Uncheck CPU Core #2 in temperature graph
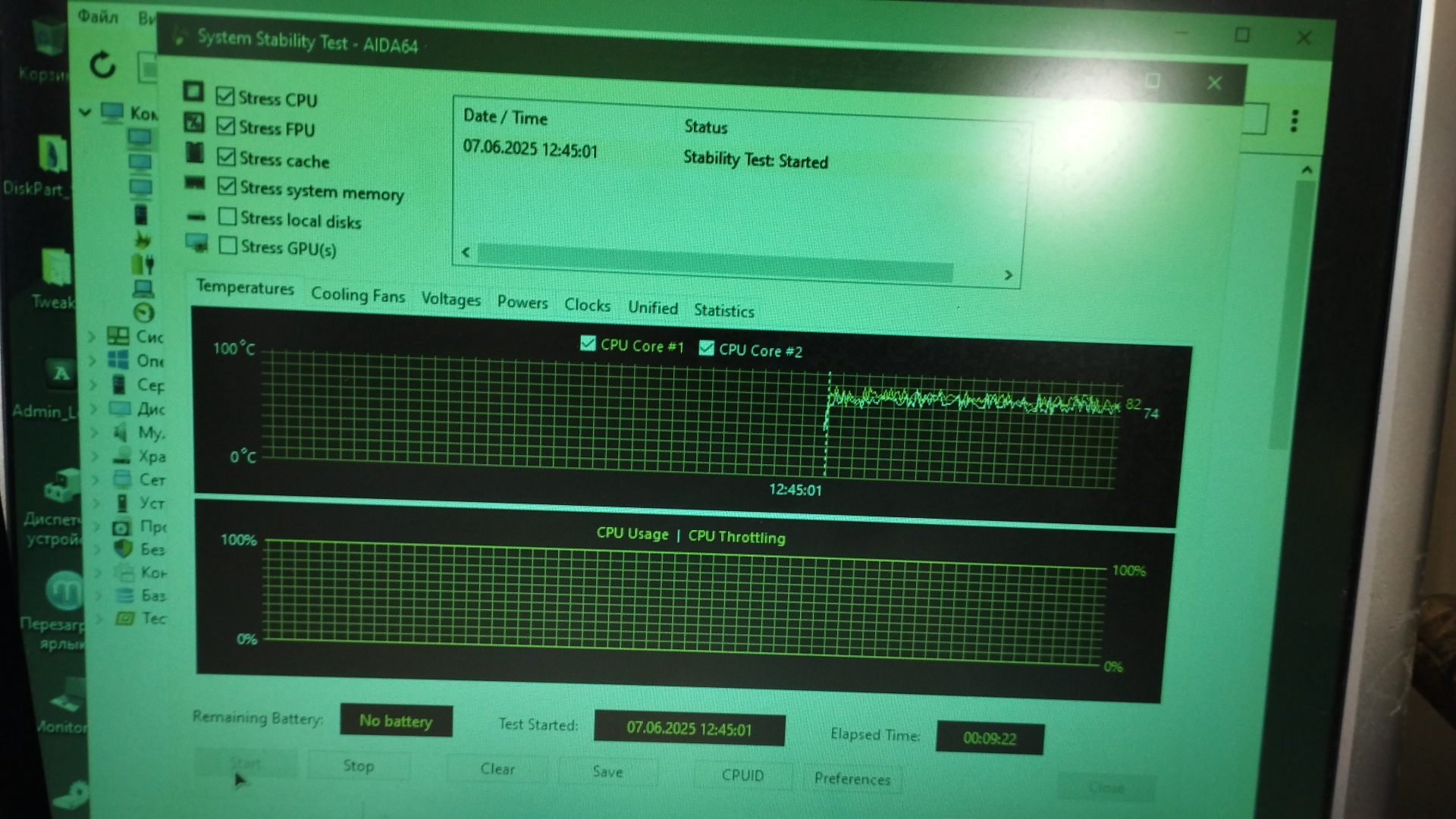The width and height of the screenshot is (1456, 819). coord(706,348)
